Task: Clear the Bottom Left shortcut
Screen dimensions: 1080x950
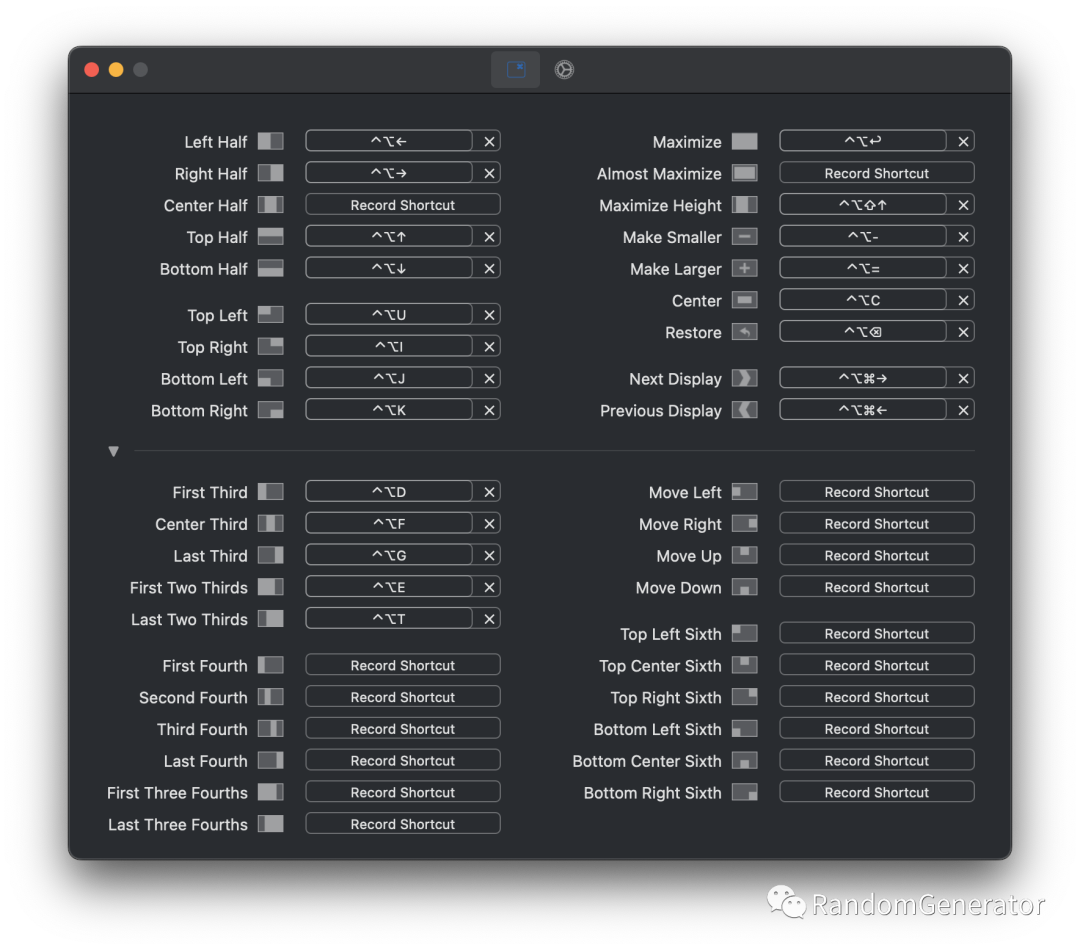Action: click(489, 378)
